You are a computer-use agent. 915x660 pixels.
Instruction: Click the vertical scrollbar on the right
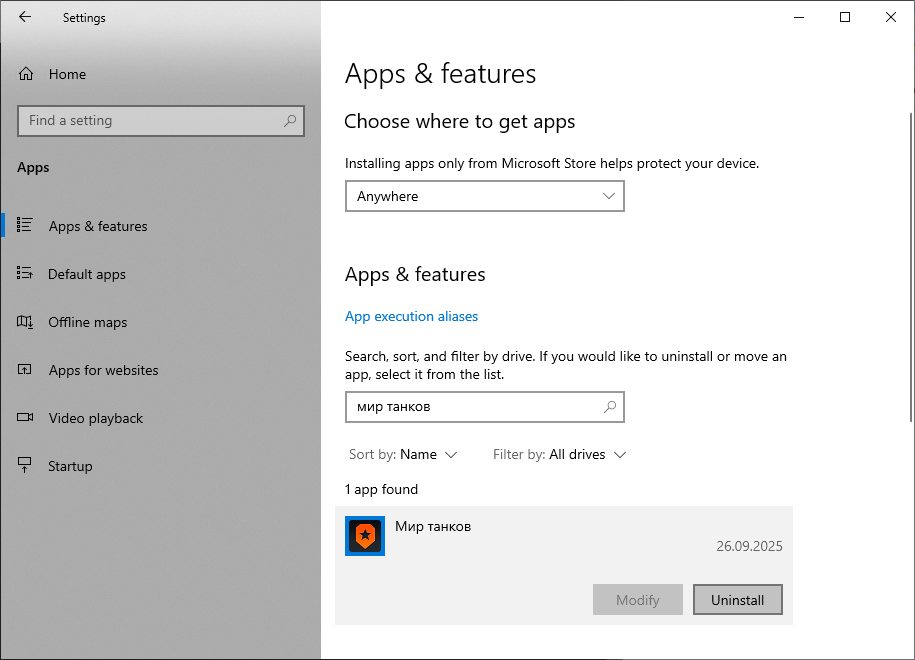(x=911, y=267)
